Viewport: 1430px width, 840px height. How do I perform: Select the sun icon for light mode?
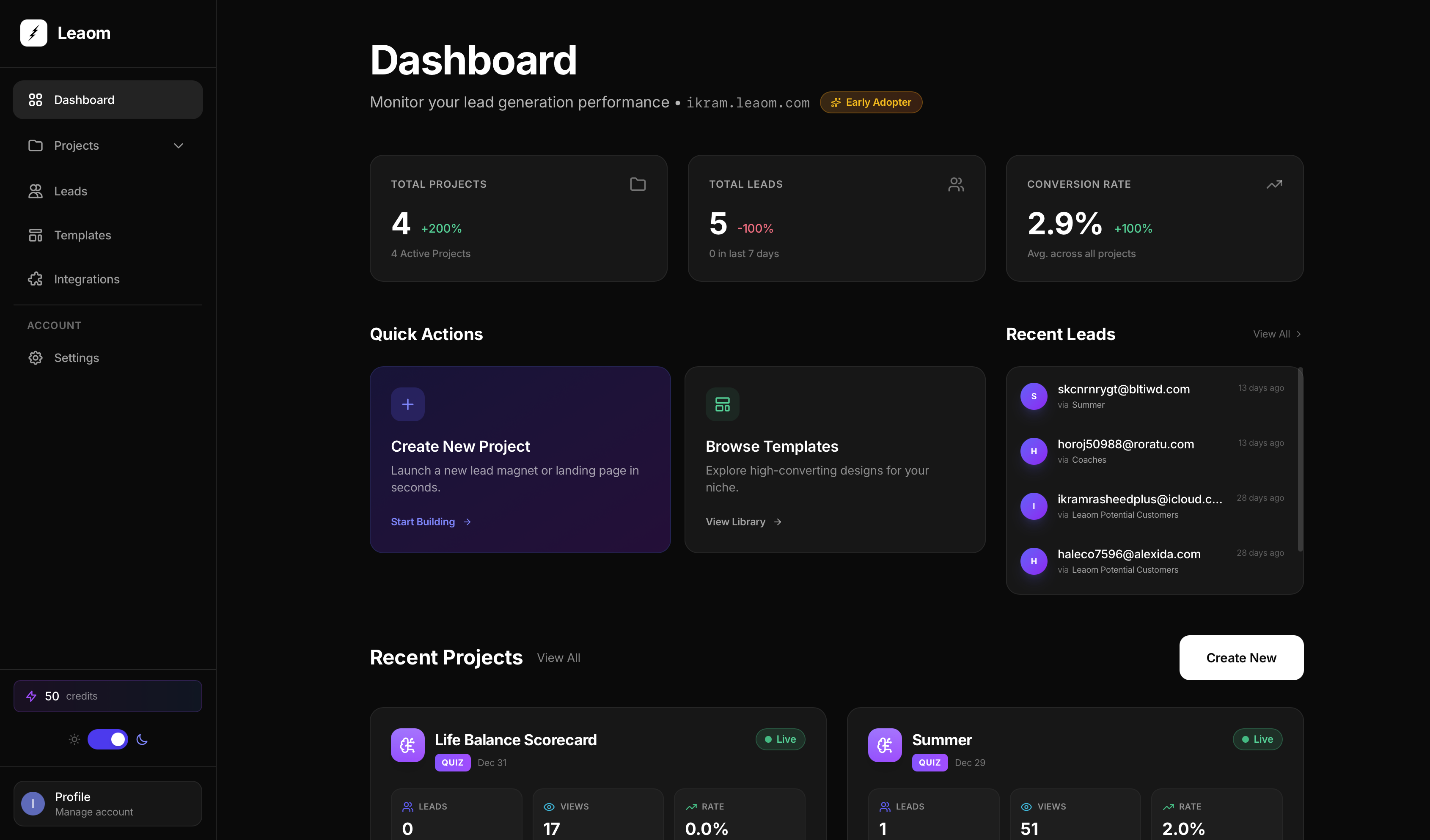74,740
